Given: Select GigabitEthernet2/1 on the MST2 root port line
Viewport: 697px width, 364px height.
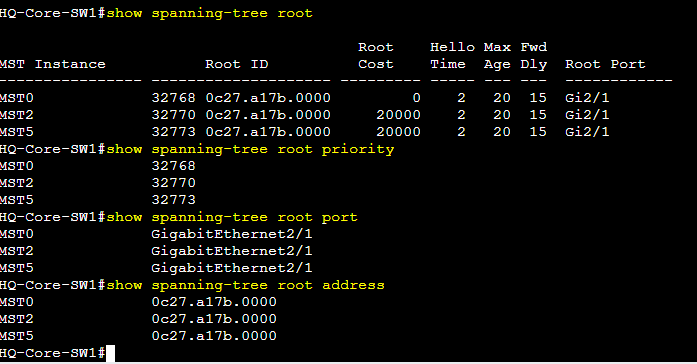Looking at the screenshot, I should click(x=232, y=251).
